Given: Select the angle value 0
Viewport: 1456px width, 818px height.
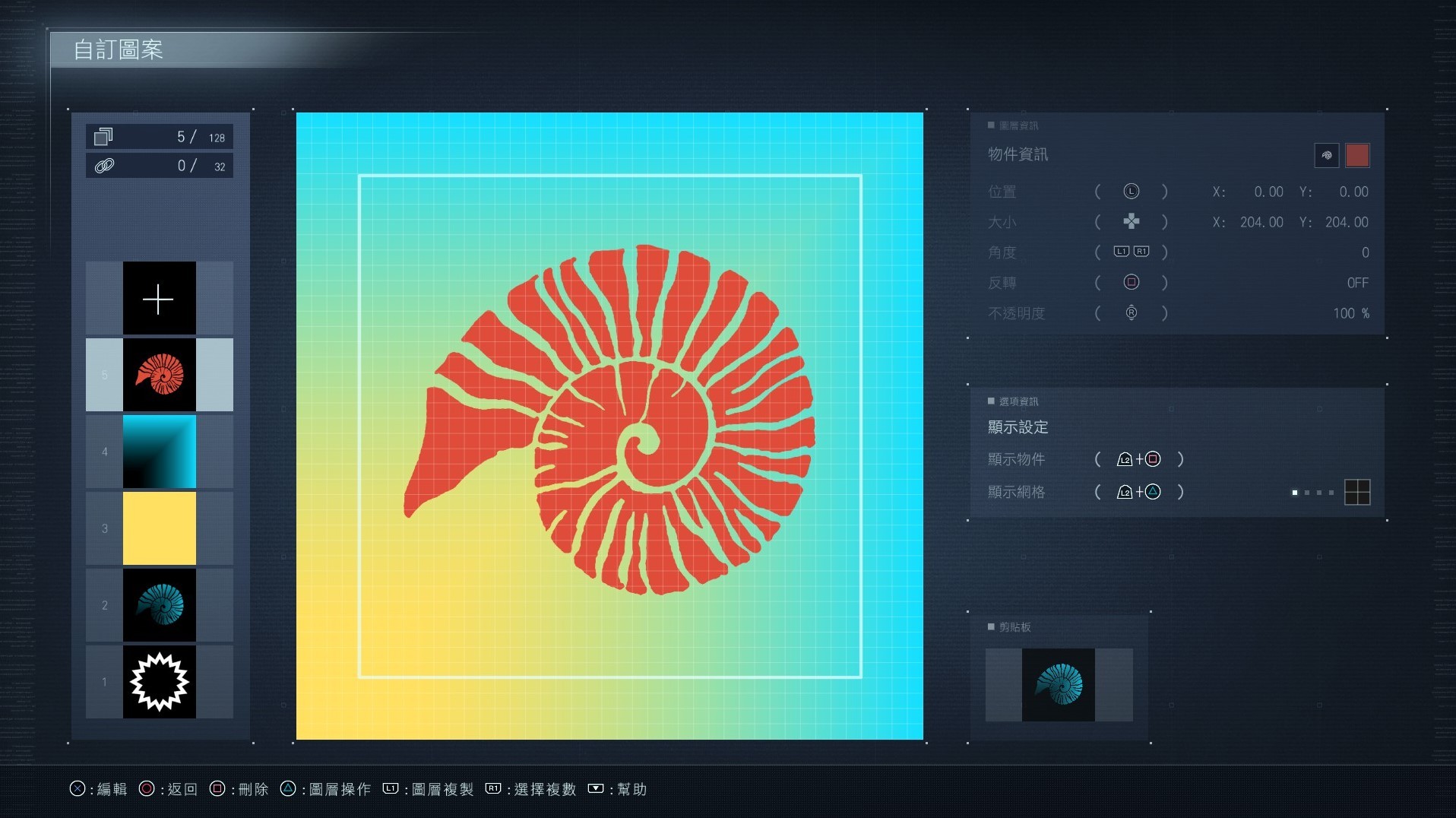Looking at the screenshot, I should 1365,252.
